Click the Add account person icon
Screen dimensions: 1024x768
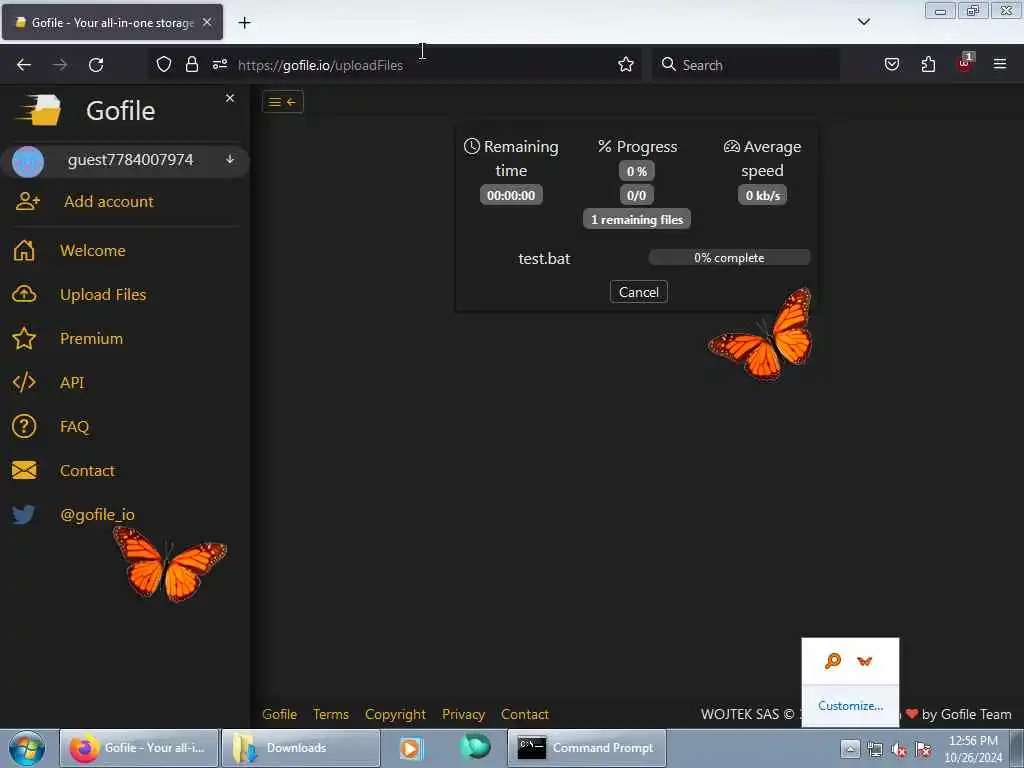tap(27, 201)
